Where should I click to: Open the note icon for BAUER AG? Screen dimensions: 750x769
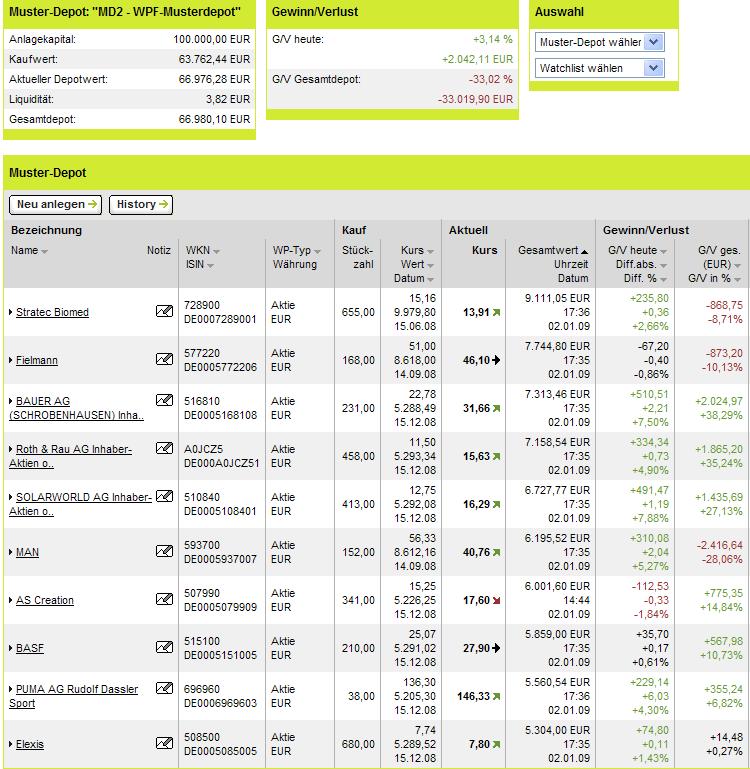click(164, 400)
